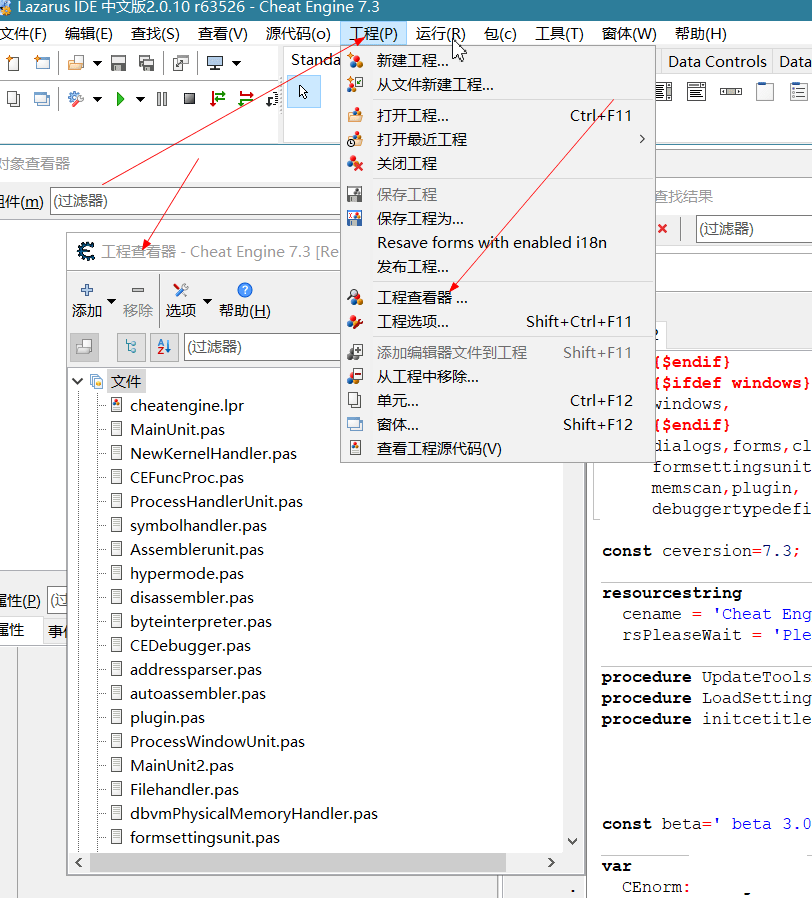Toggle directory hierarchy view in Project Inspector
The width and height of the screenshot is (812, 898).
pyautogui.click(x=131, y=347)
